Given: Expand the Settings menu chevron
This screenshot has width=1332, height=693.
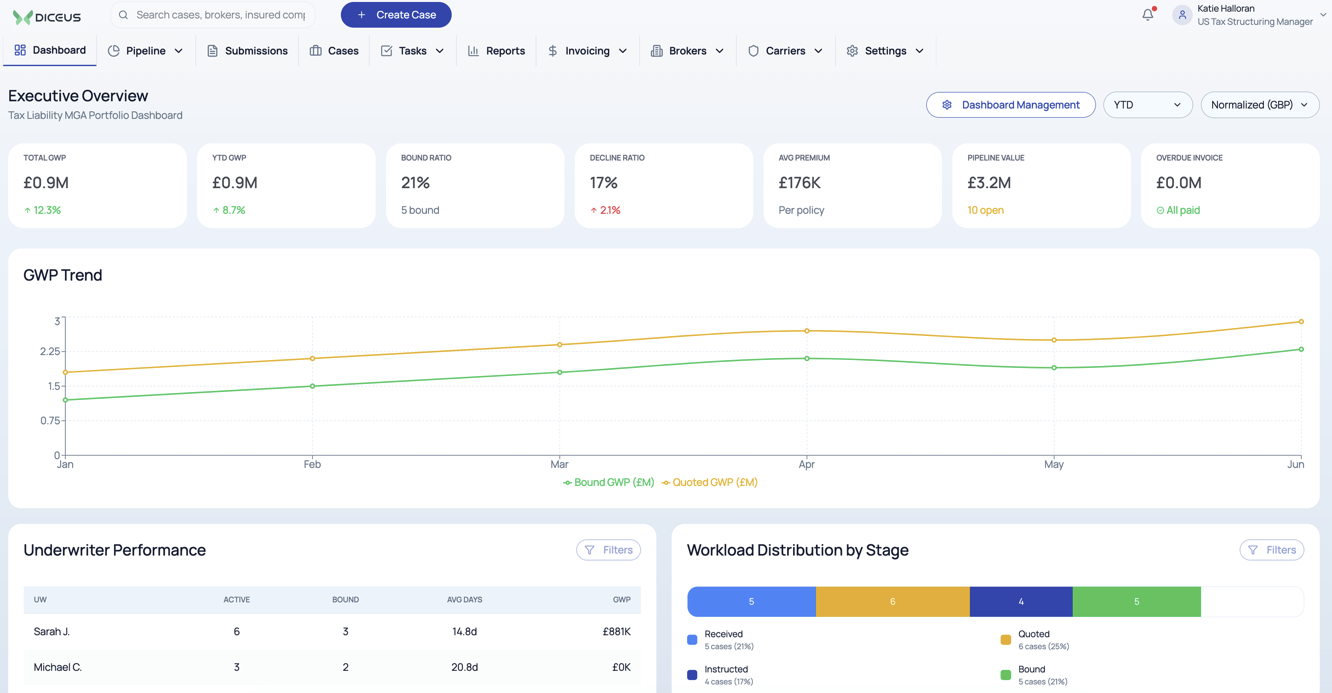Looking at the screenshot, I should (x=920, y=51).
